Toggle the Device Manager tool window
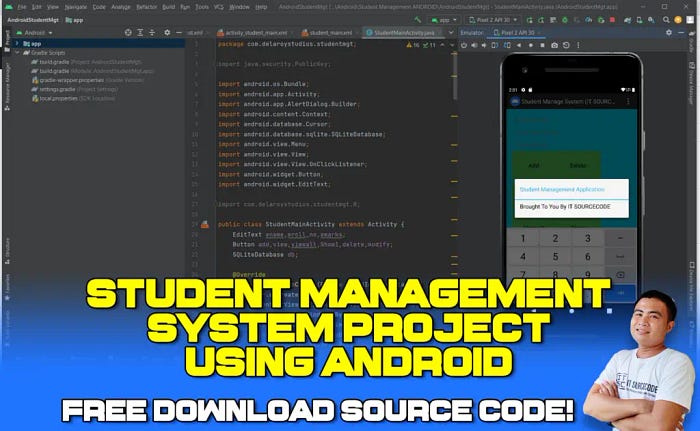The height and width of the screenshot is (431, 700). pos(692,84)
